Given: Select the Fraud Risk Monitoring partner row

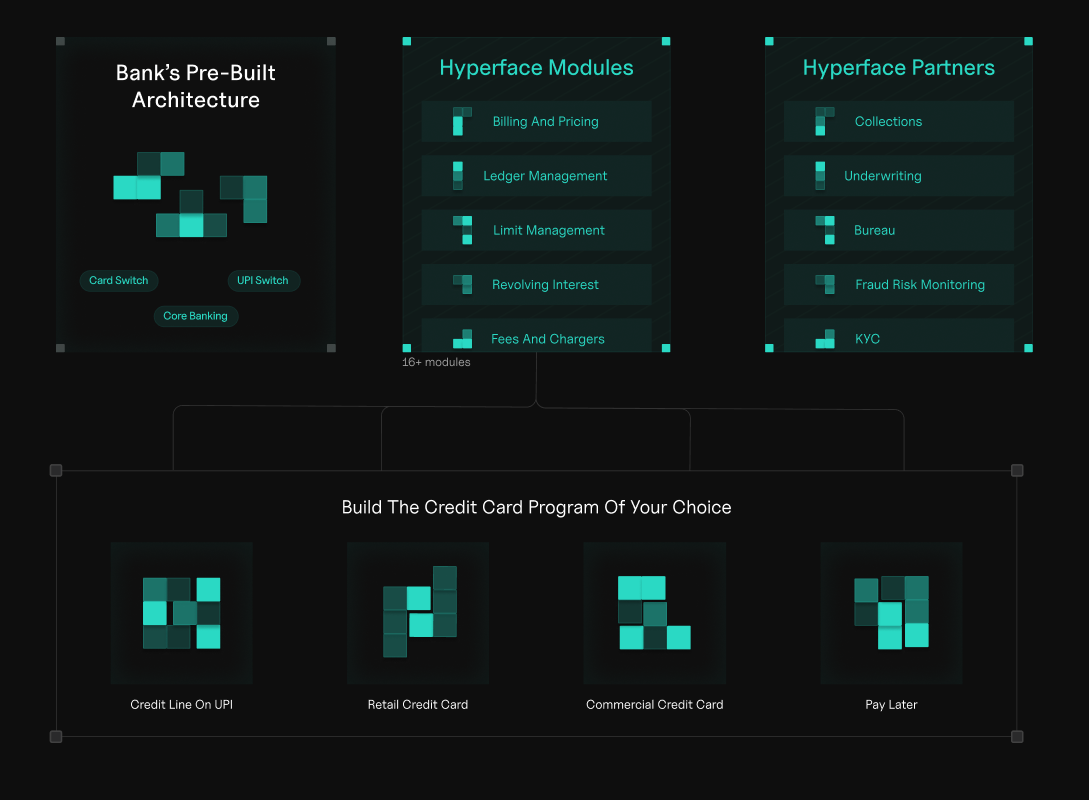Looking at the screenshot, I should click(x=899, y=284).
